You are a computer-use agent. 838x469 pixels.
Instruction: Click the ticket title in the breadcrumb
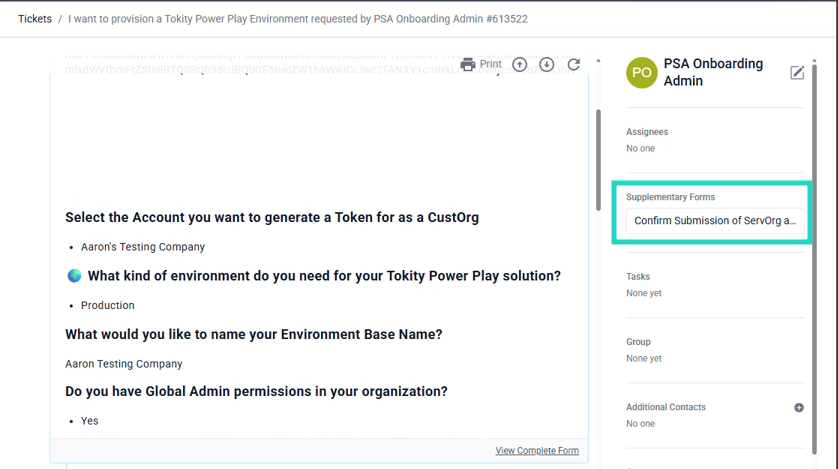pyautogui.click(x=297, y=19)
